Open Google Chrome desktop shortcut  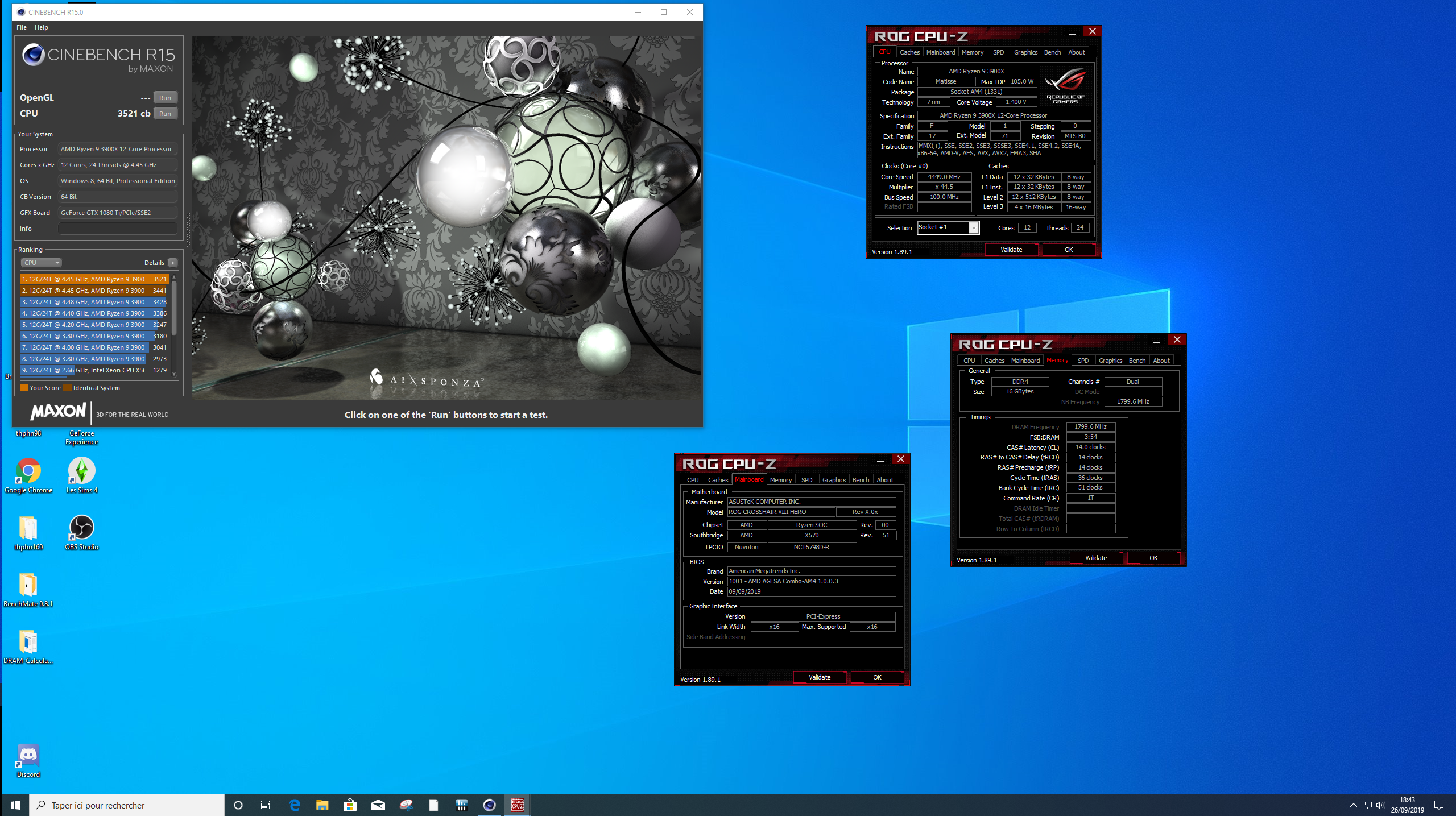click(x=28, y=475)
